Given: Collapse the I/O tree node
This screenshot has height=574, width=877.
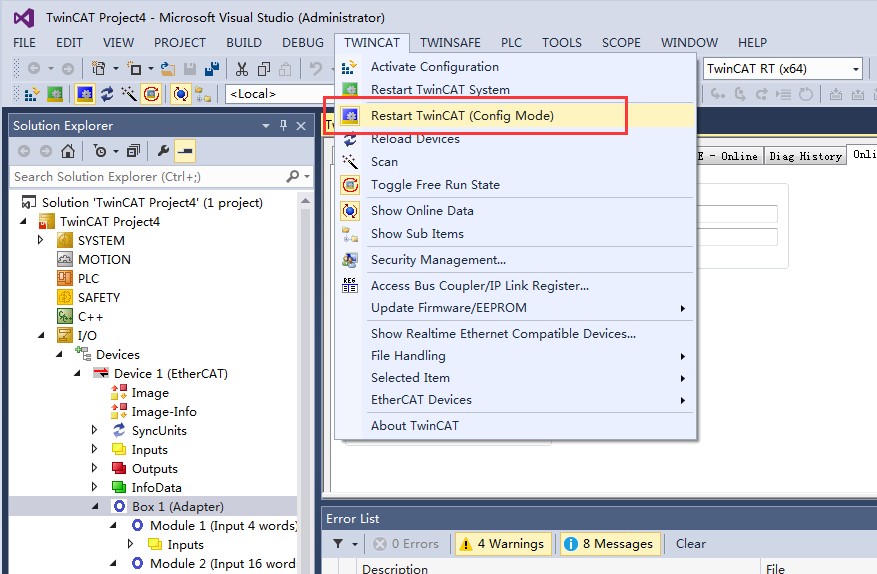Looking at the screenshot, I should pyautogui.click(x=41, y=336).
